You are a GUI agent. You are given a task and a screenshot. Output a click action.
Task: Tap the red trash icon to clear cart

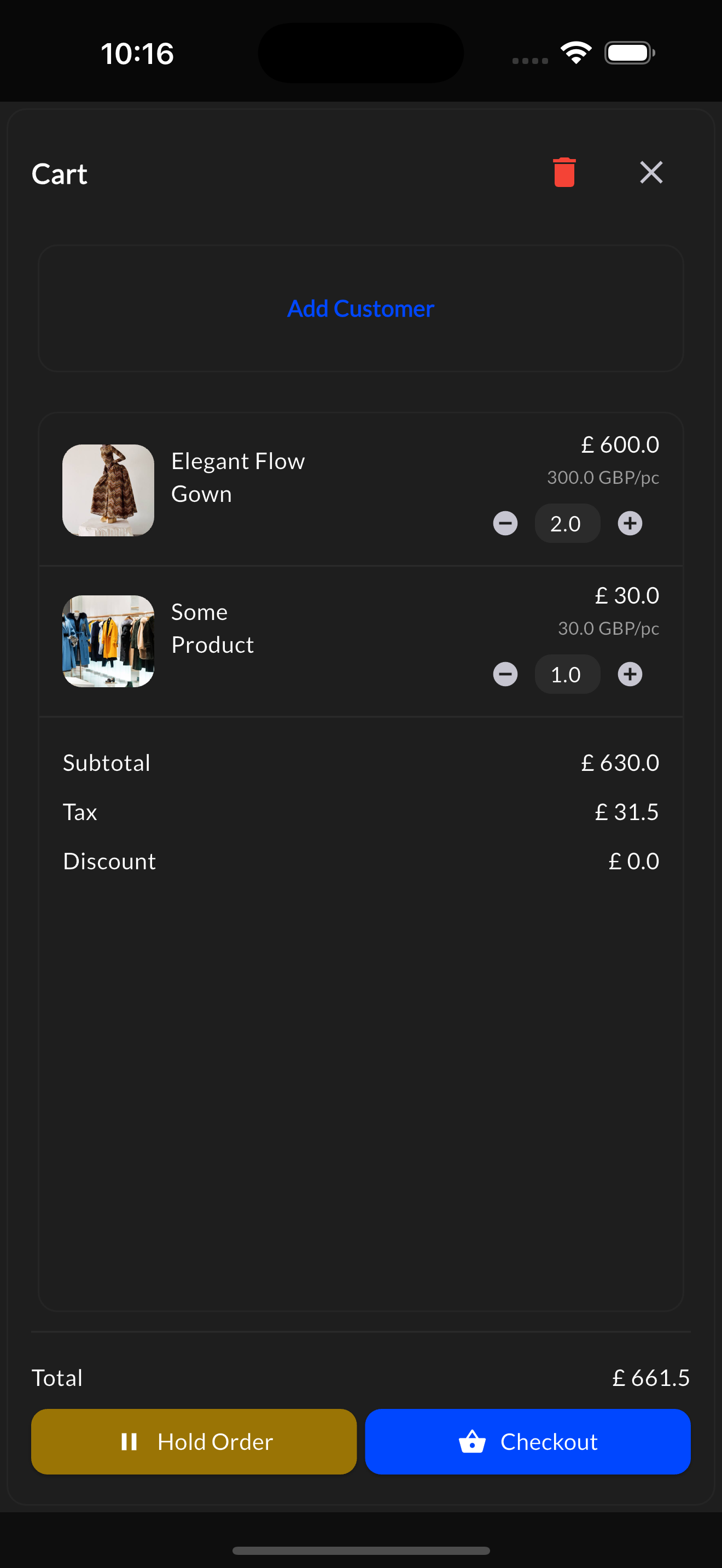pyautogui.click(x=564, y=172)
